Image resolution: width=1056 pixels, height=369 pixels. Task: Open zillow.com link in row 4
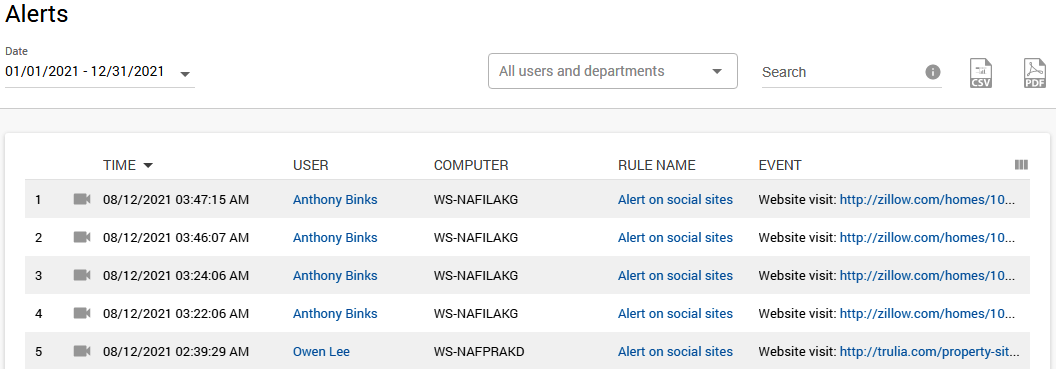[x=927, y=313]
